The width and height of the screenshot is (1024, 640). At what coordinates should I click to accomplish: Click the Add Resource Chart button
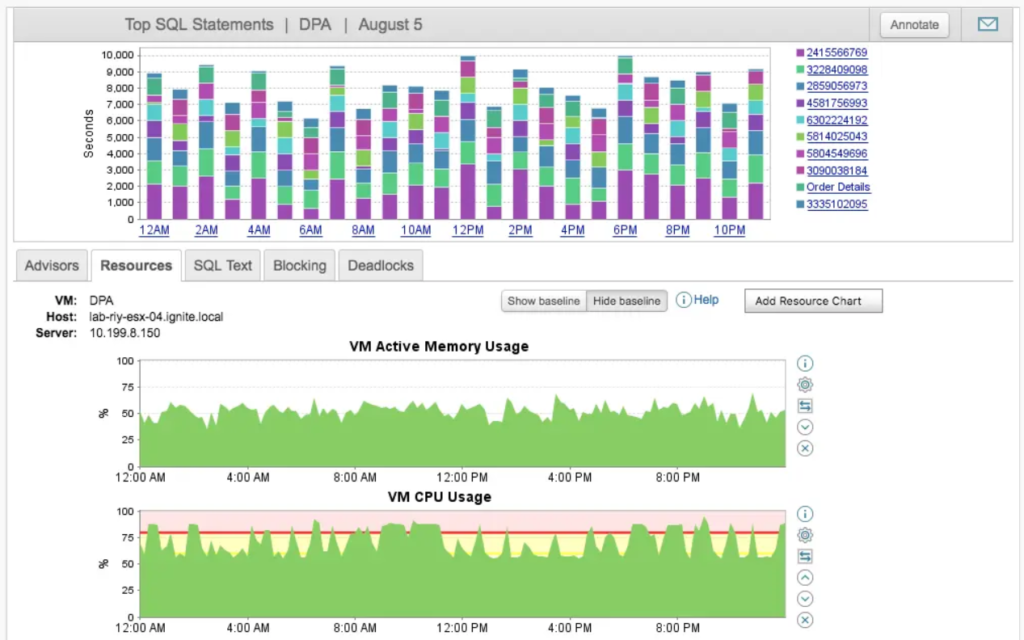(813, 301)
